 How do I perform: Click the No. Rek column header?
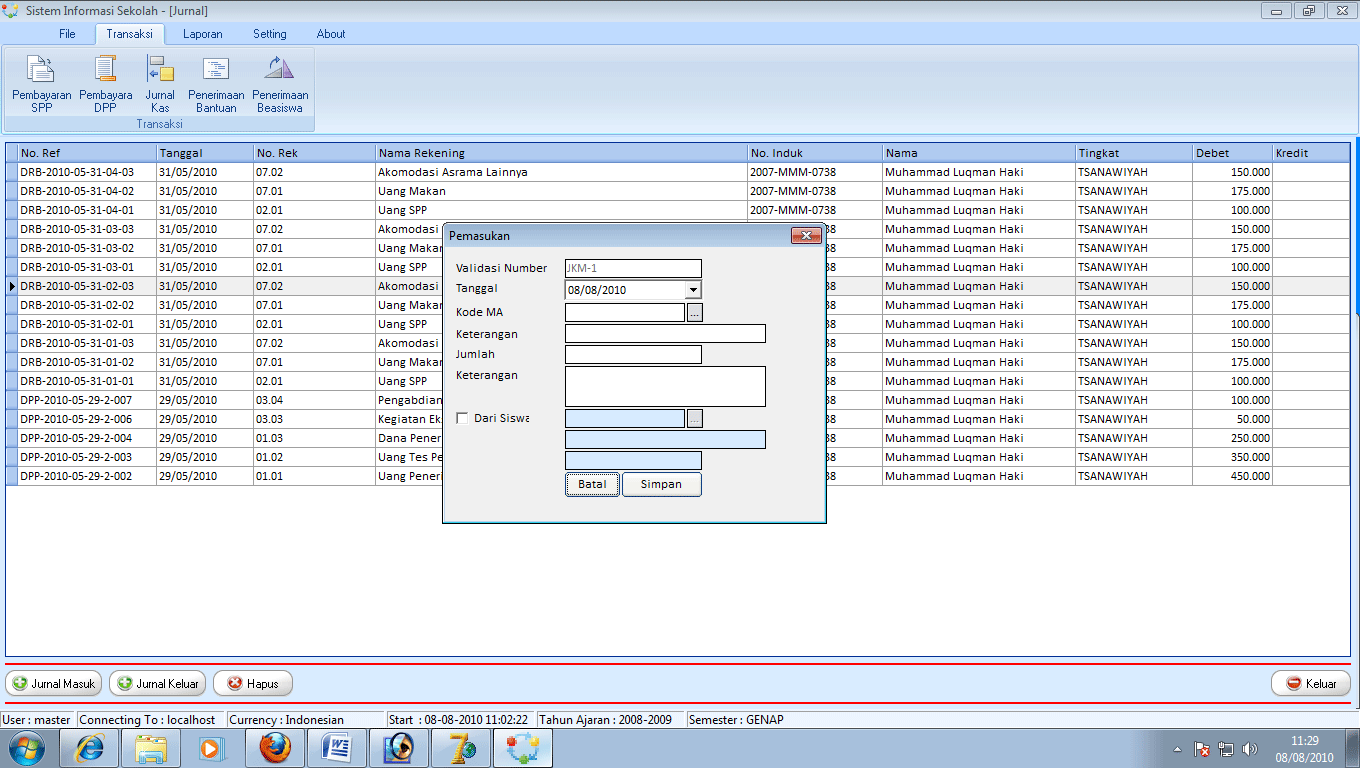click(x=314, y=153)
